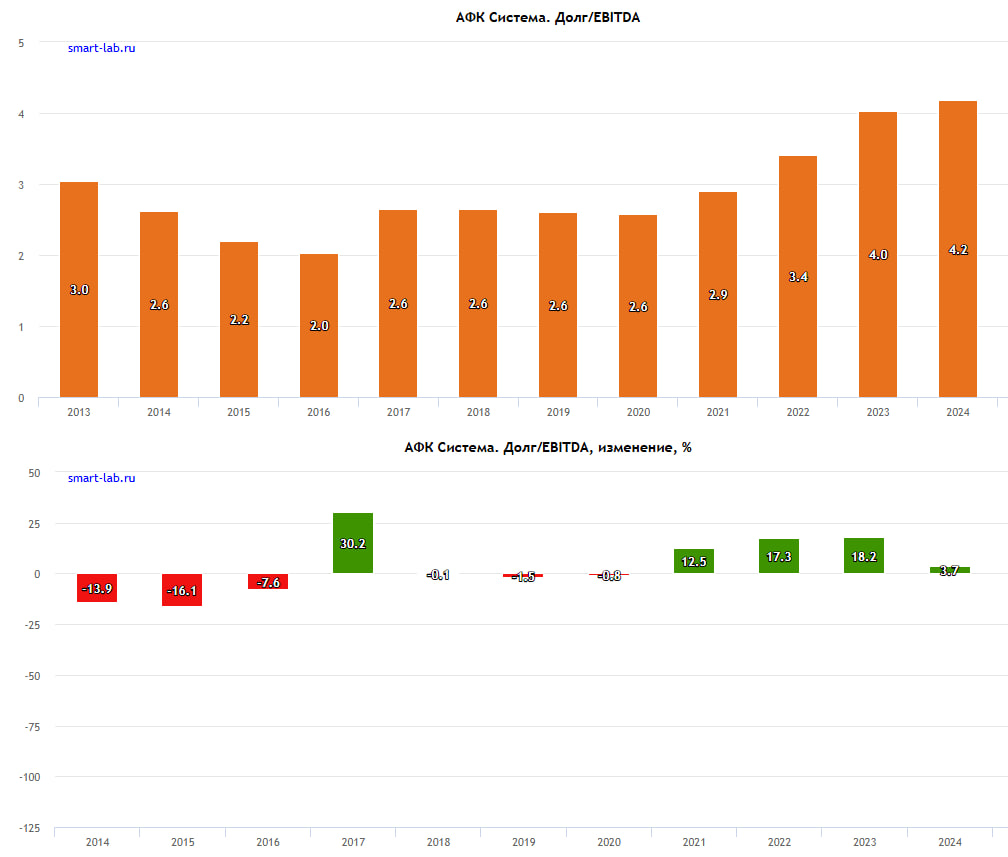Click the 2017 x-axis label in bottom chart

pyautogui.click(x=353, y=842)
